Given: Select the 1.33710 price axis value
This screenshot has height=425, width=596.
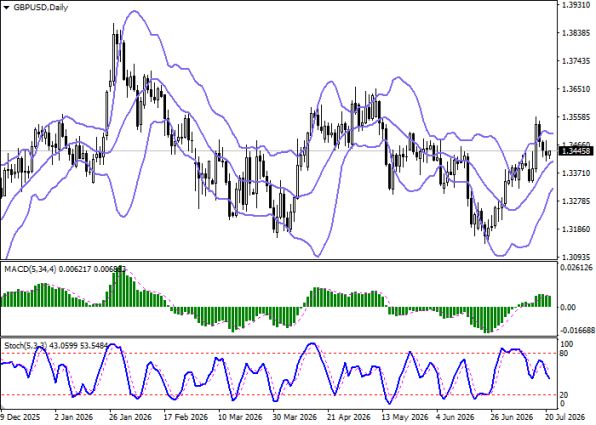Looking at the screenshot, I should 576,173.
